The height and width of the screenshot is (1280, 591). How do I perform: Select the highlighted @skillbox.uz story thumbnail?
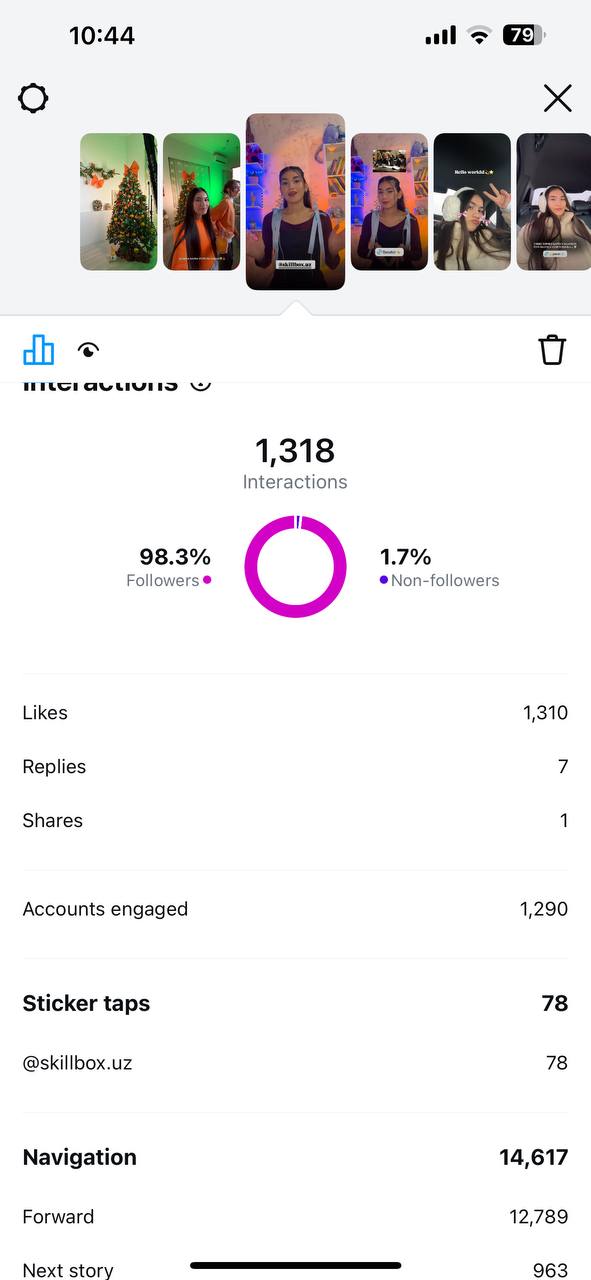click(x=295, y=202)
